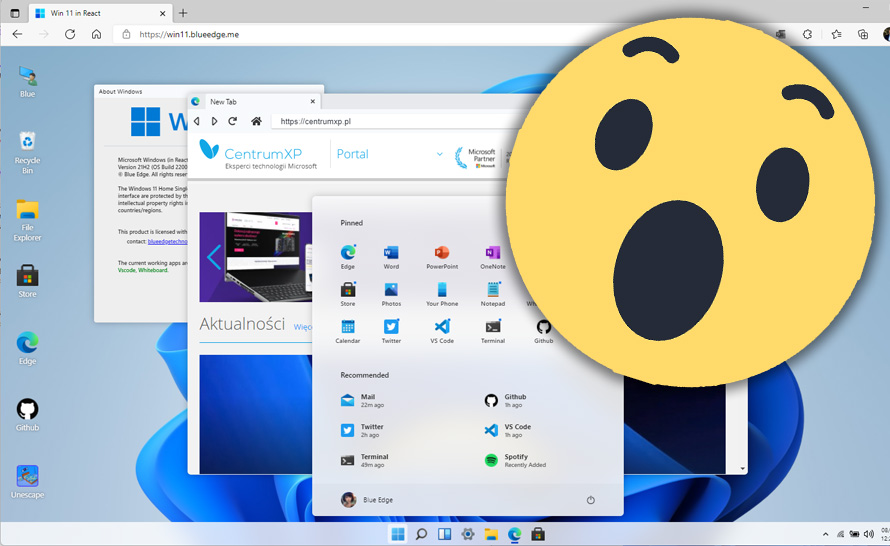The height and width of the screenshot is (546, 890).
Task: Launch Word from pinned apps
Action: 391,257
